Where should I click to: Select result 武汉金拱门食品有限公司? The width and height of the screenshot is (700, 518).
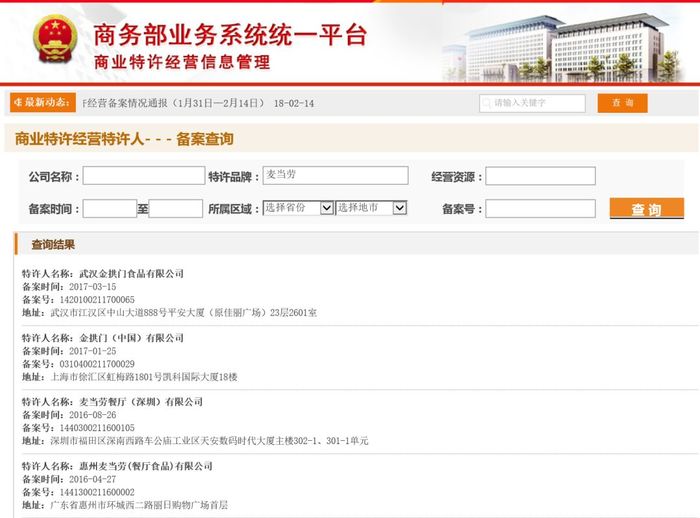pos(131,273)
